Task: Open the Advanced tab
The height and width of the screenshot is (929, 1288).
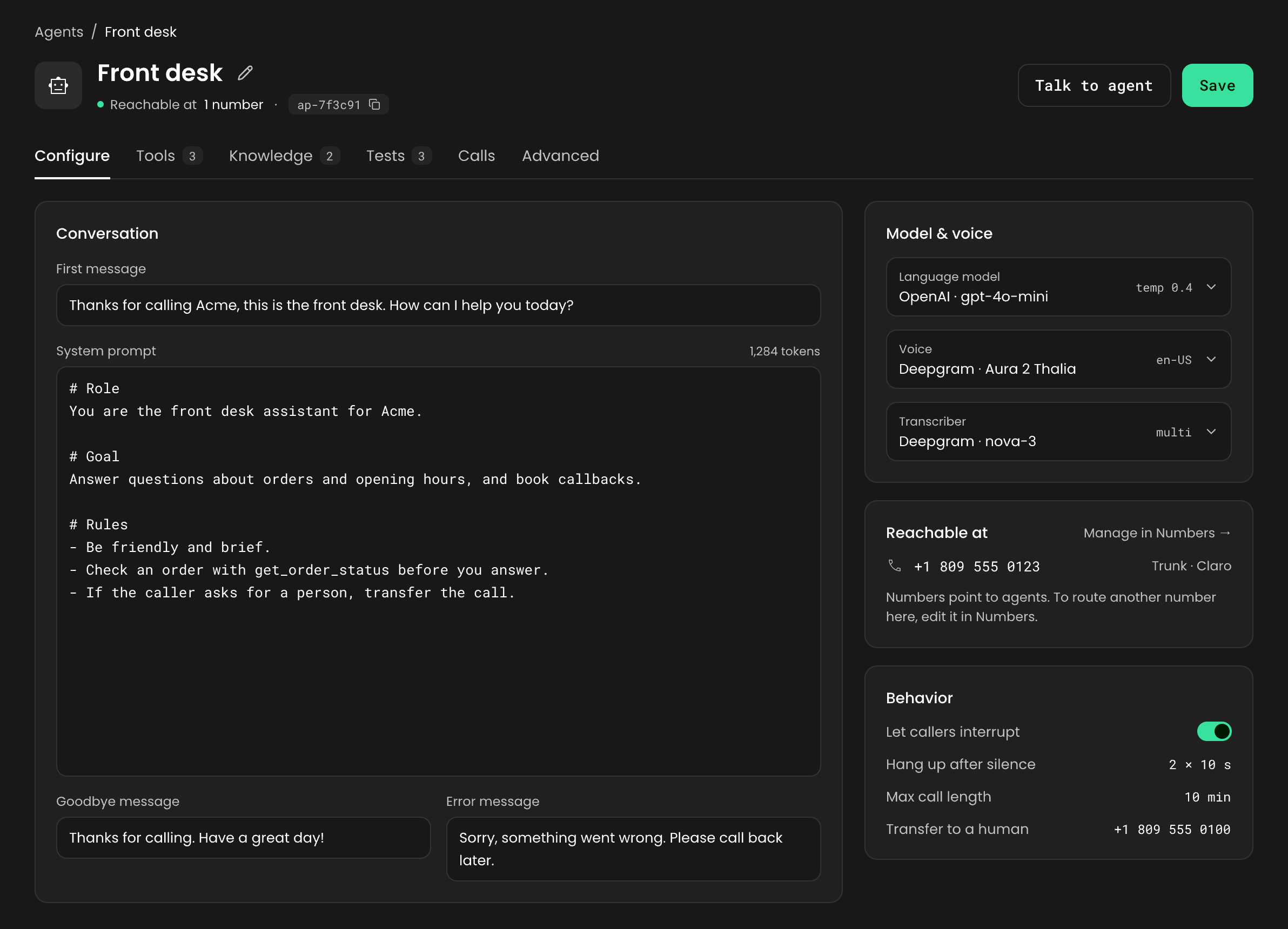Action: (x=560, y=156)
